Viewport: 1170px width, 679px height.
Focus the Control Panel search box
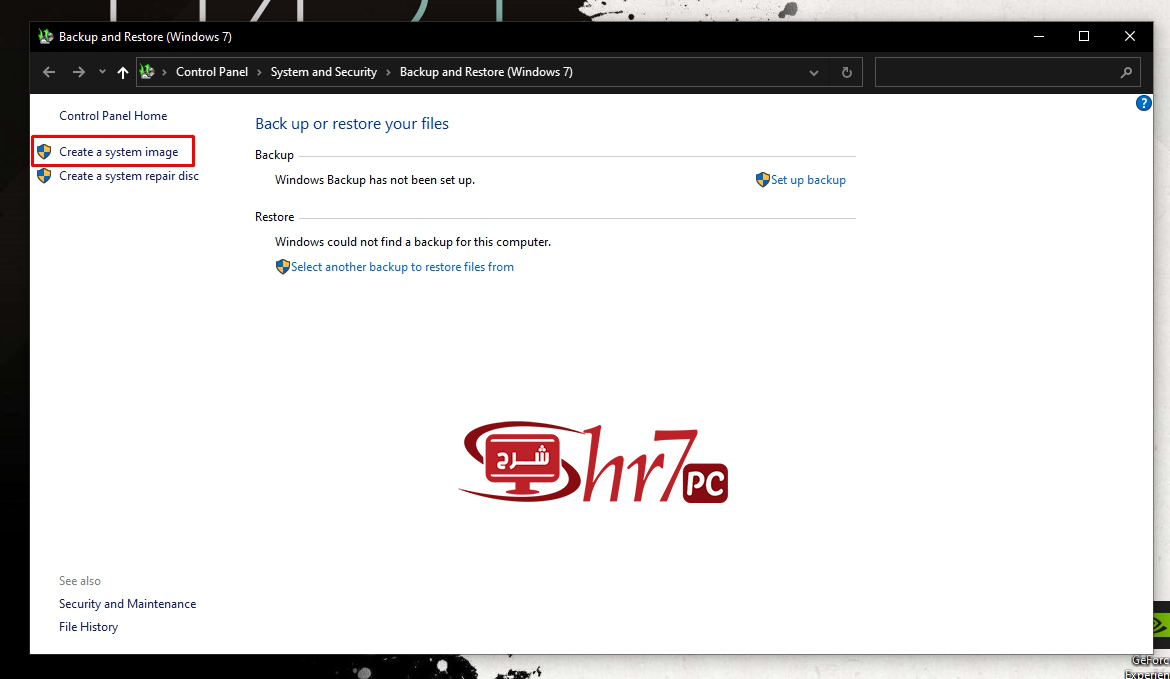tap(1007, 72)
